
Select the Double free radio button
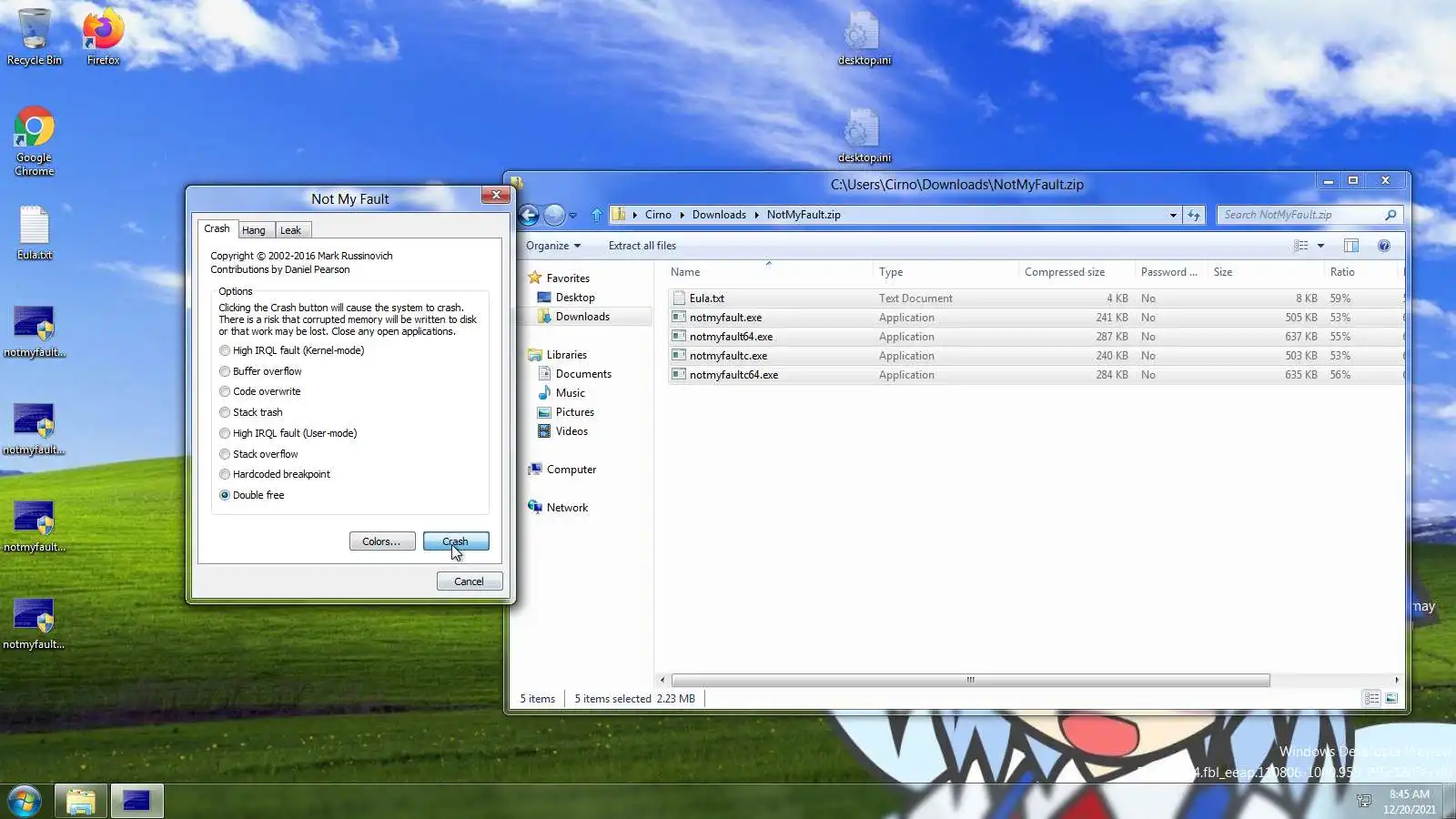225,495
